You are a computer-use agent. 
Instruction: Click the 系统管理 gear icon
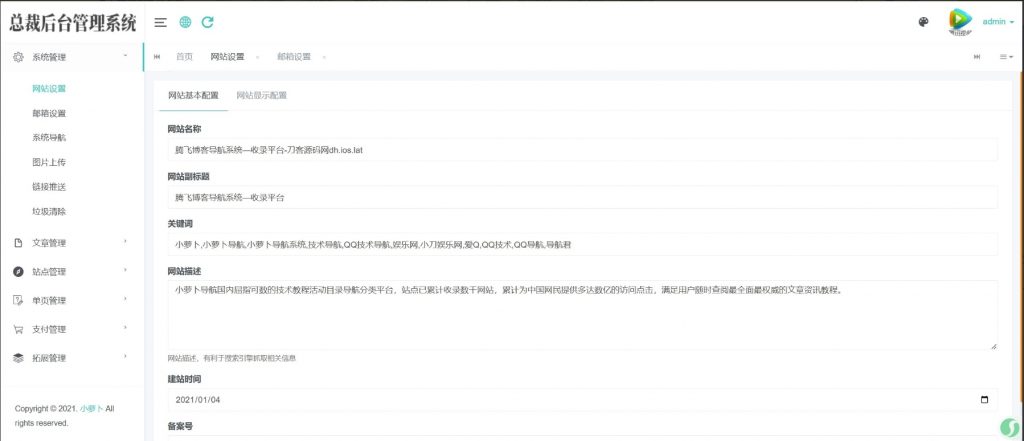coord(18,57)
